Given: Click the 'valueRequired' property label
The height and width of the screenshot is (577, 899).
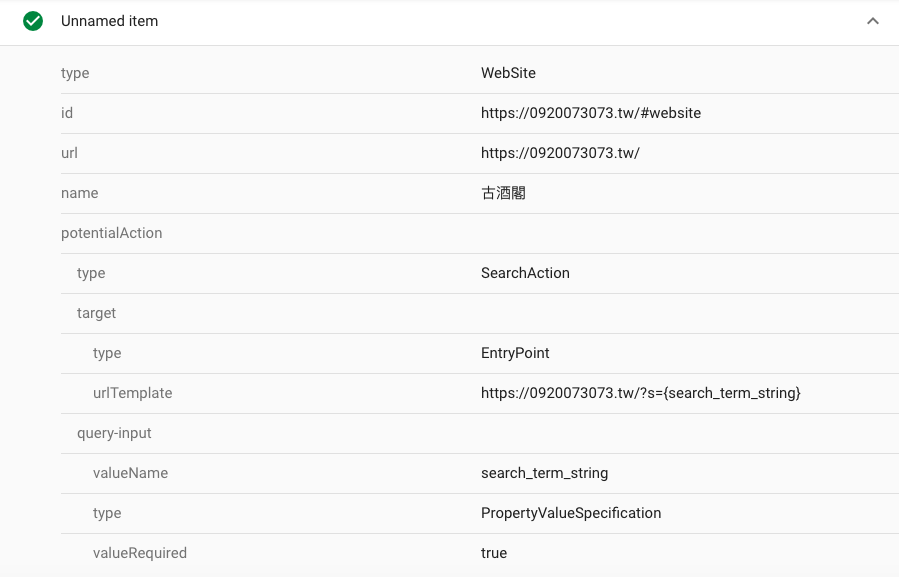Looking at the screenshot, I should (140, 553).
